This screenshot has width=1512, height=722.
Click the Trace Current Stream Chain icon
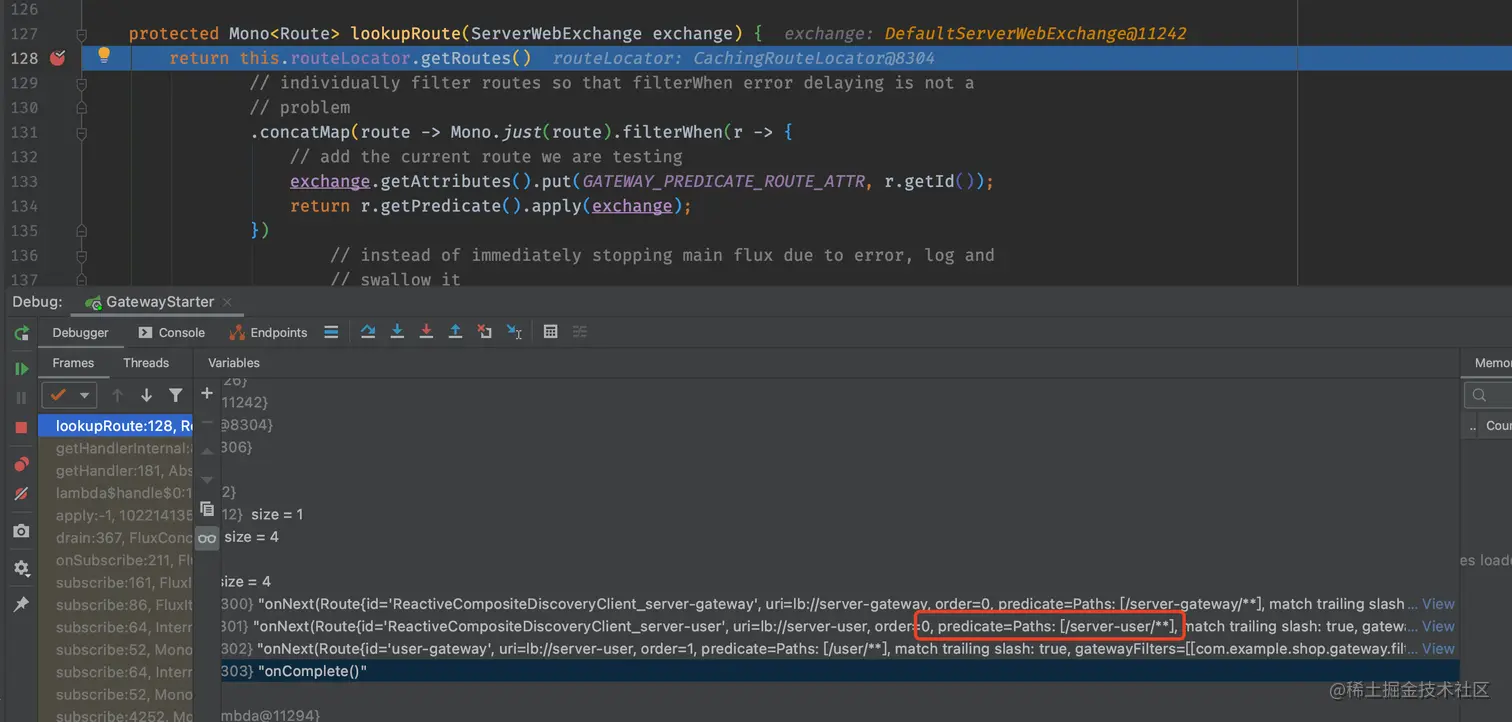click(x=580, y=332)
